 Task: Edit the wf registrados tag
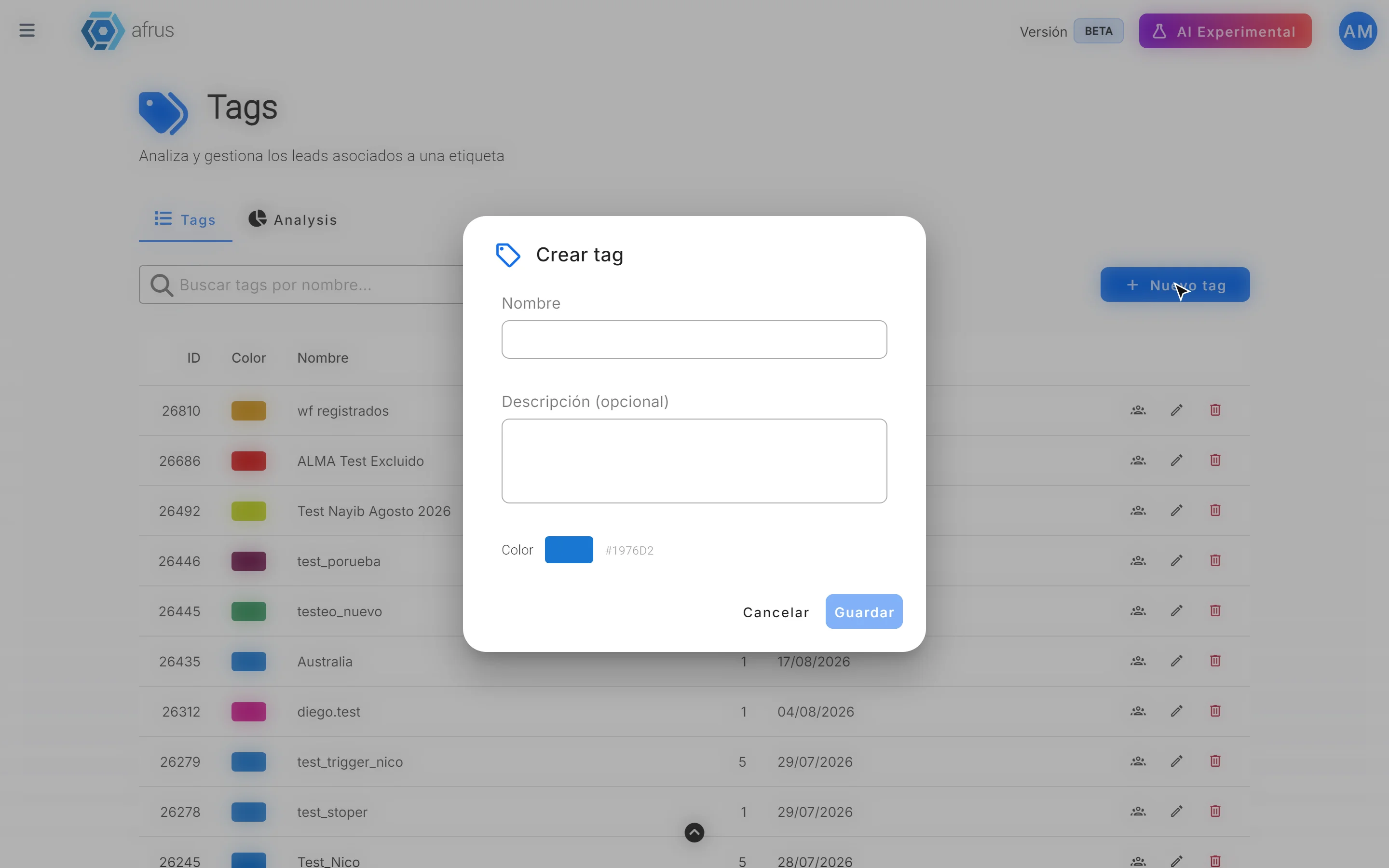(1177, 410)
